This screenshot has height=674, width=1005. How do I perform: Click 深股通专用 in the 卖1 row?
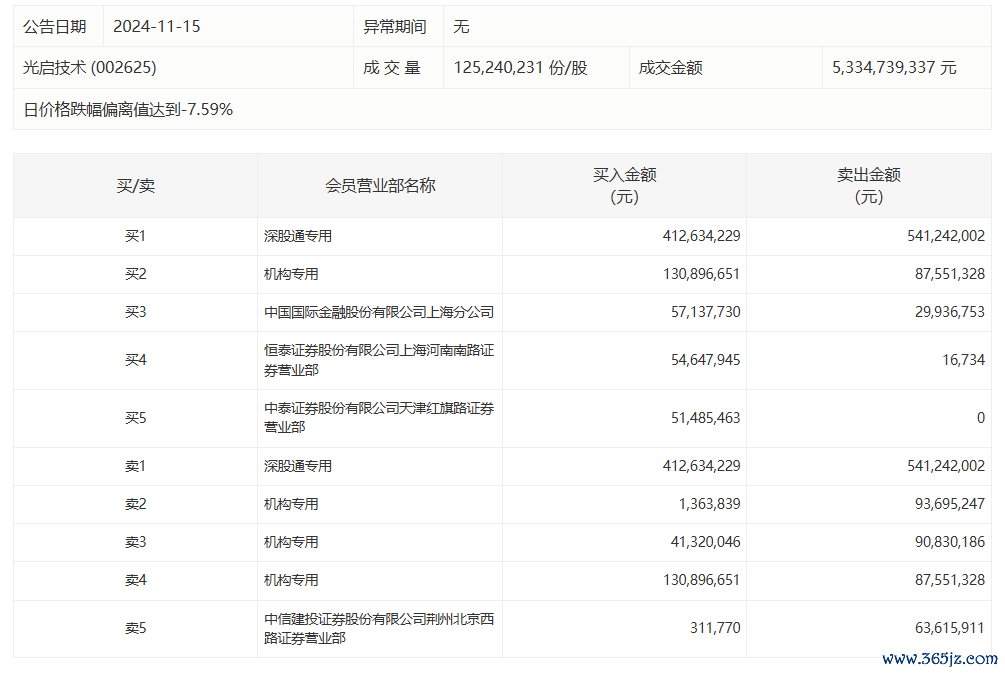point(298,466)
